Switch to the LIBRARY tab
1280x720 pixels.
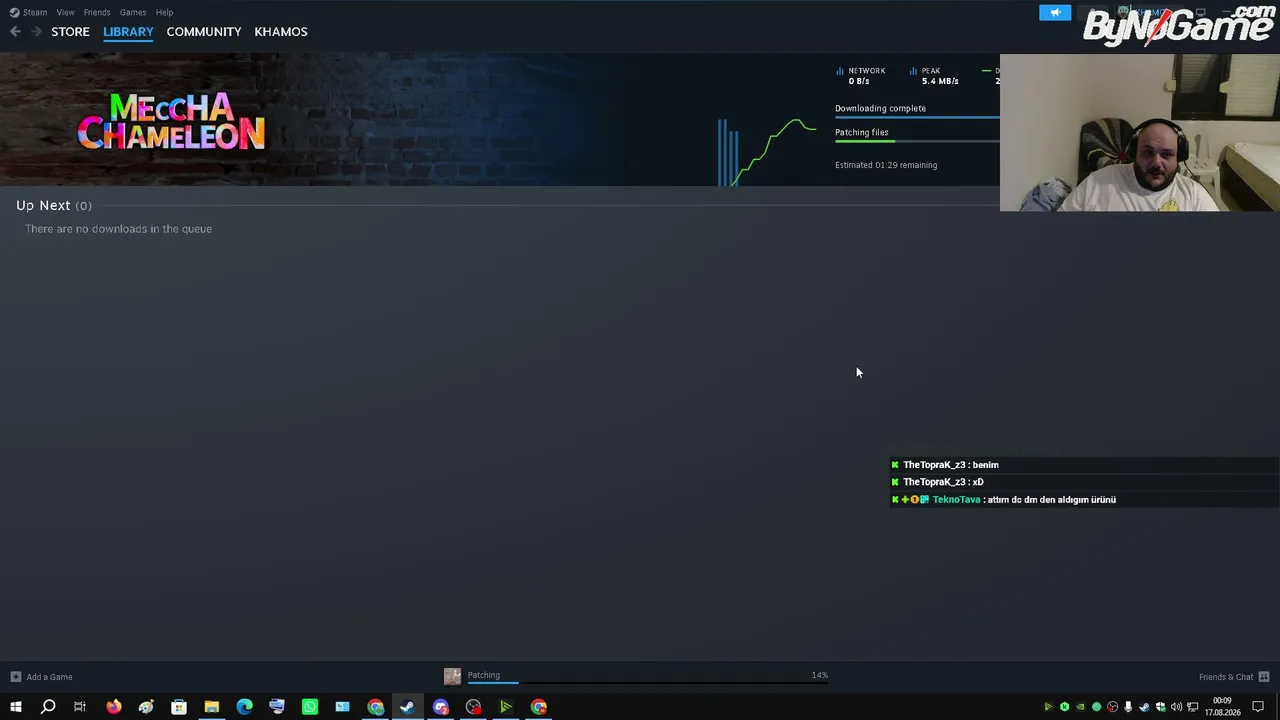point(128,32)
